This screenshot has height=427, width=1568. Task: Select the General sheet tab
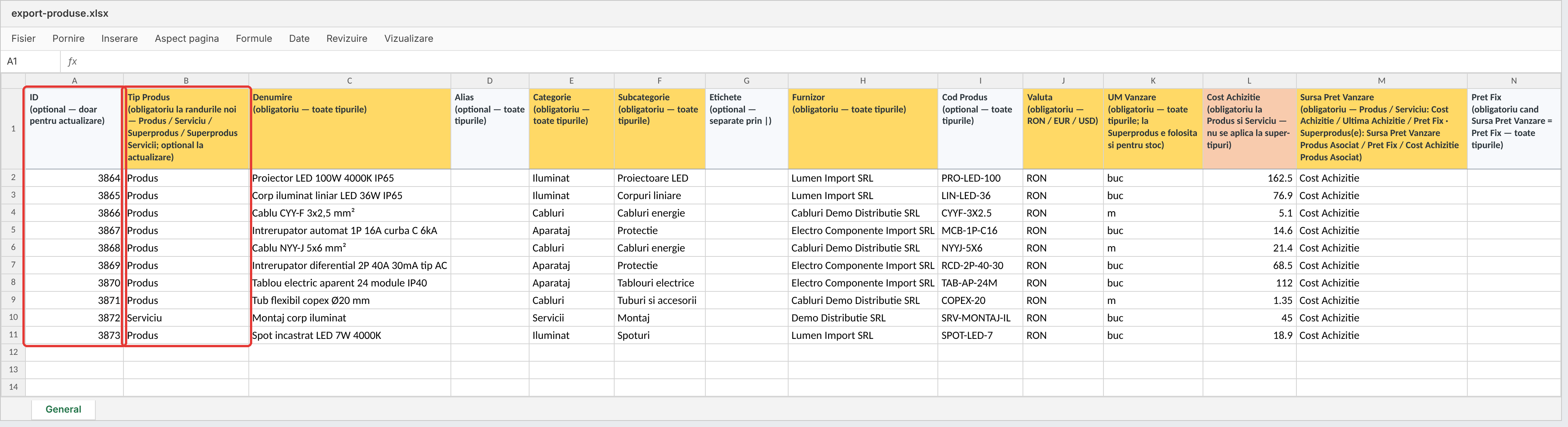[63, 410]
